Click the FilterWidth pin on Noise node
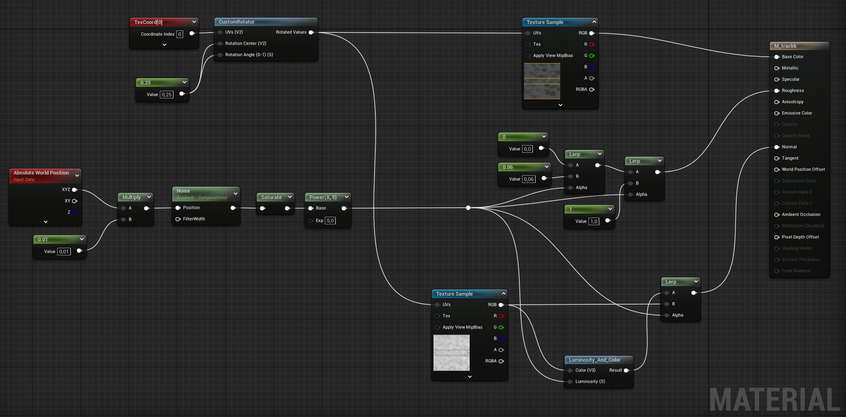The height and width of the screenshot is (417, 846). click(x=177, y=219)
